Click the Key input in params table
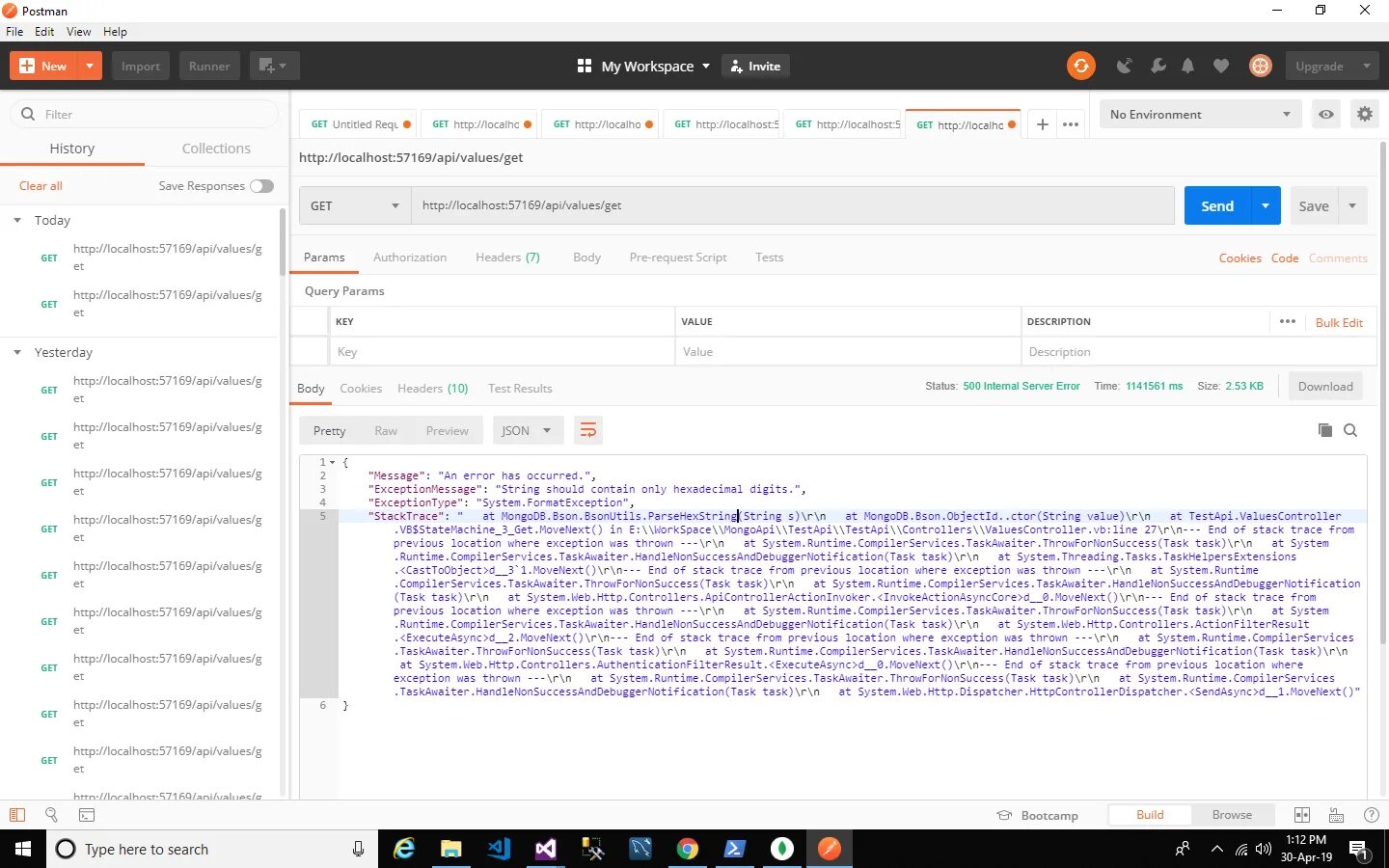The height and width of the screenshot is (868, 1389). pyautogui.click(x=502, y=352)
